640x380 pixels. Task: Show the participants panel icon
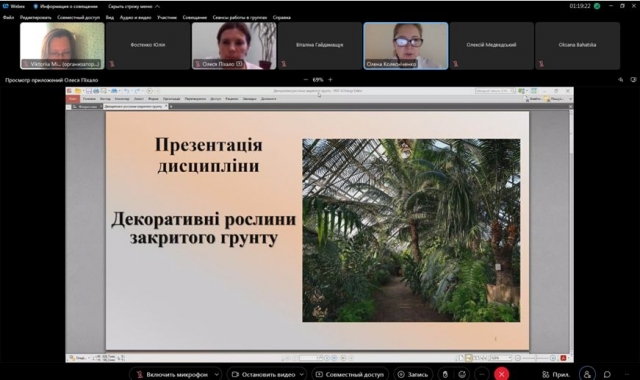(x=587, y=374)
